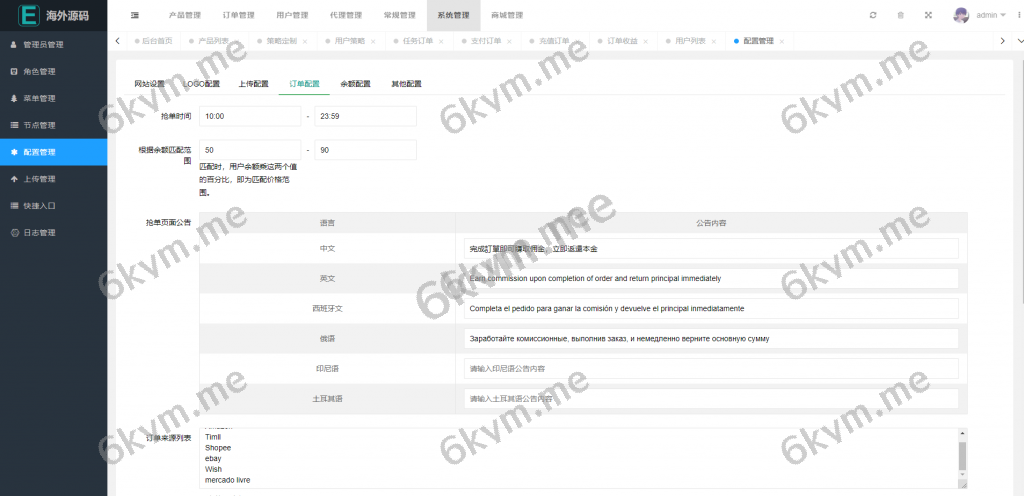Switch to the LOGO配置 tab
This screenshot has height=496, width=1024.
[201, 84]
